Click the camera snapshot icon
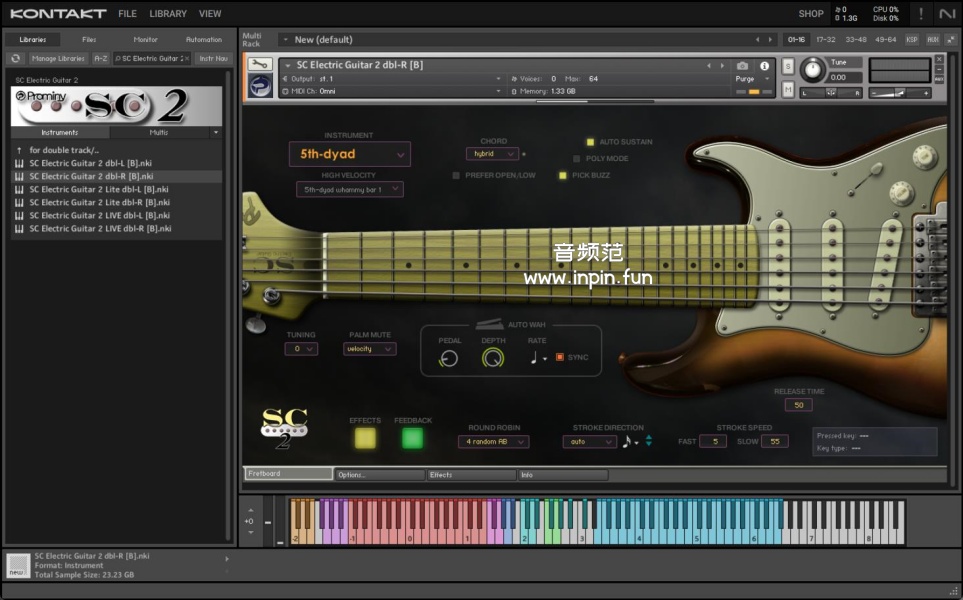 pyautogui.click(x=742, y=66)
